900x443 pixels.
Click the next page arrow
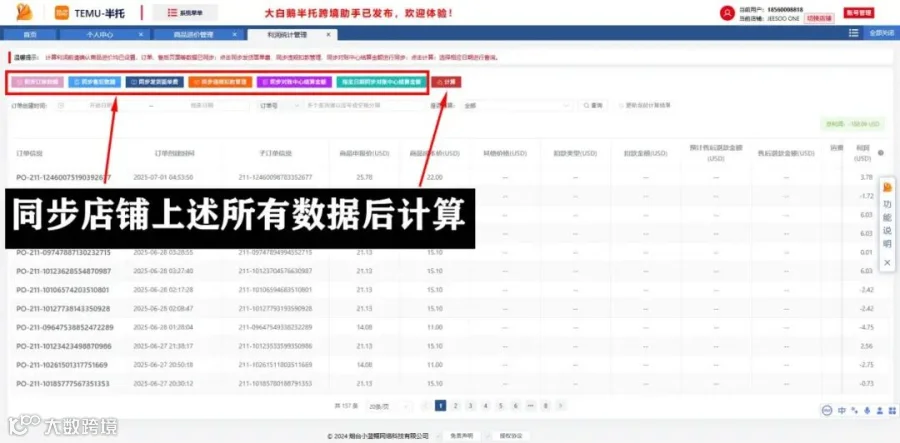coord(561,406)
